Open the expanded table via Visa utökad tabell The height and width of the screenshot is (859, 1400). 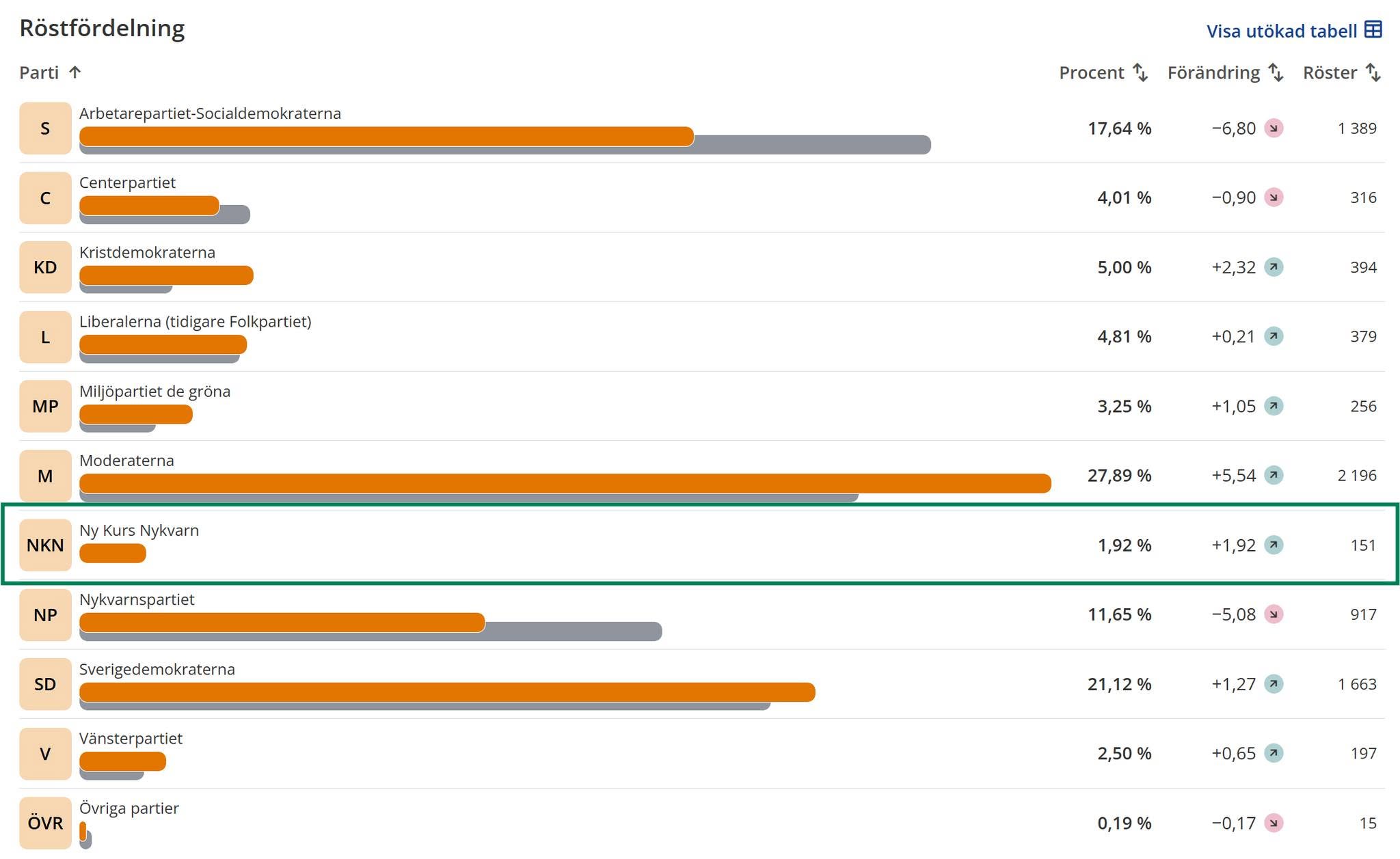1294,31
